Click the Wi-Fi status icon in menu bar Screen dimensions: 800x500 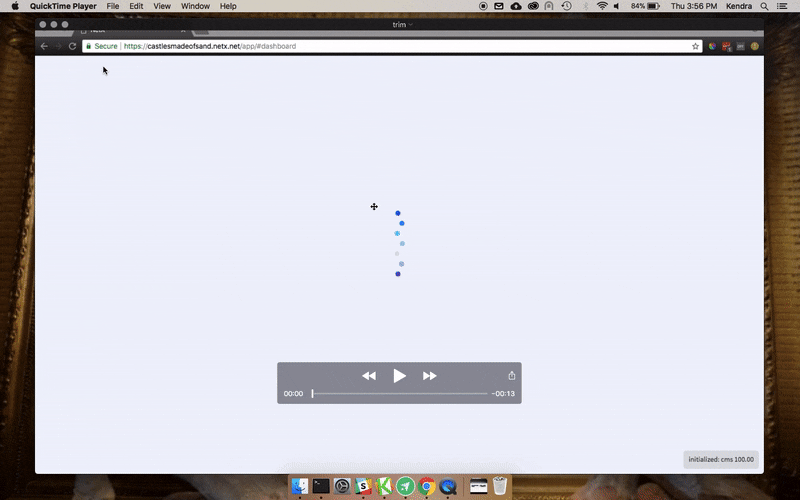(602, 6)
